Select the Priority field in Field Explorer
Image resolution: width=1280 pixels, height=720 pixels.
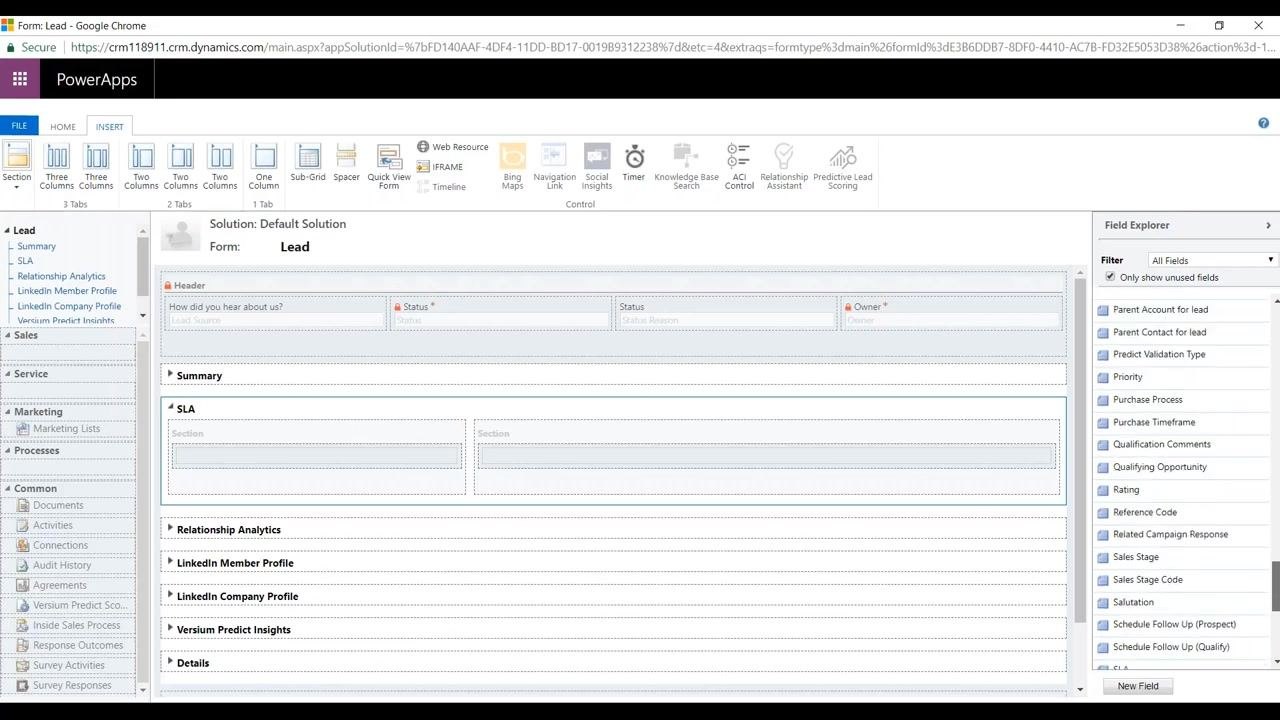point(1127,377)
